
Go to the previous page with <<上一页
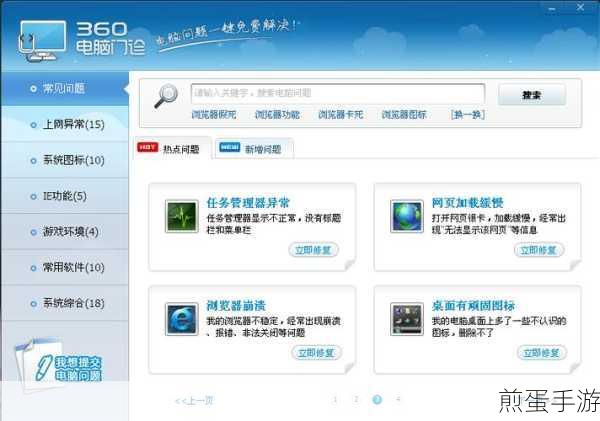(x=194, y=401)
